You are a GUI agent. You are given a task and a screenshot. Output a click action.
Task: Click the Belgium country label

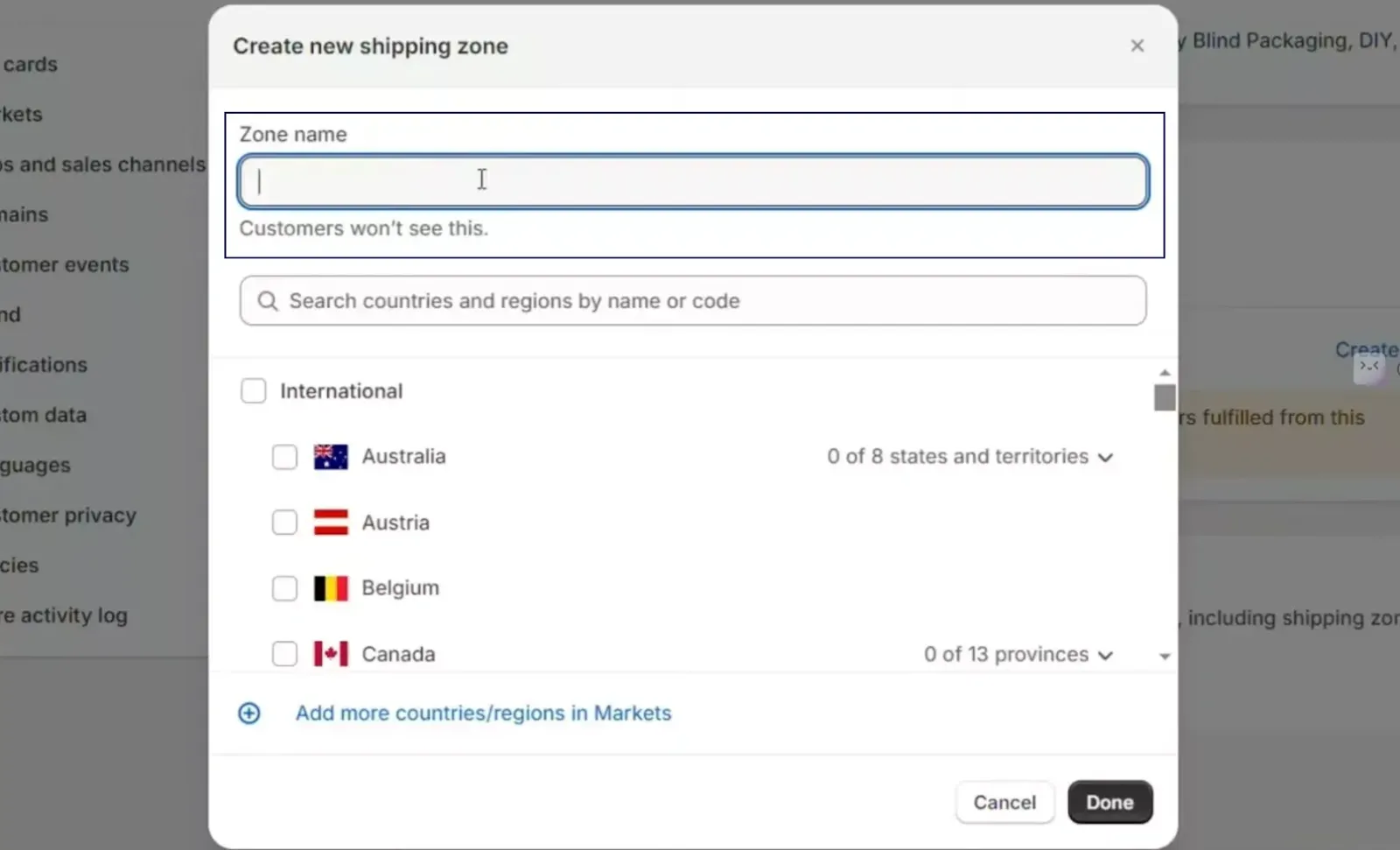point(401,588)
